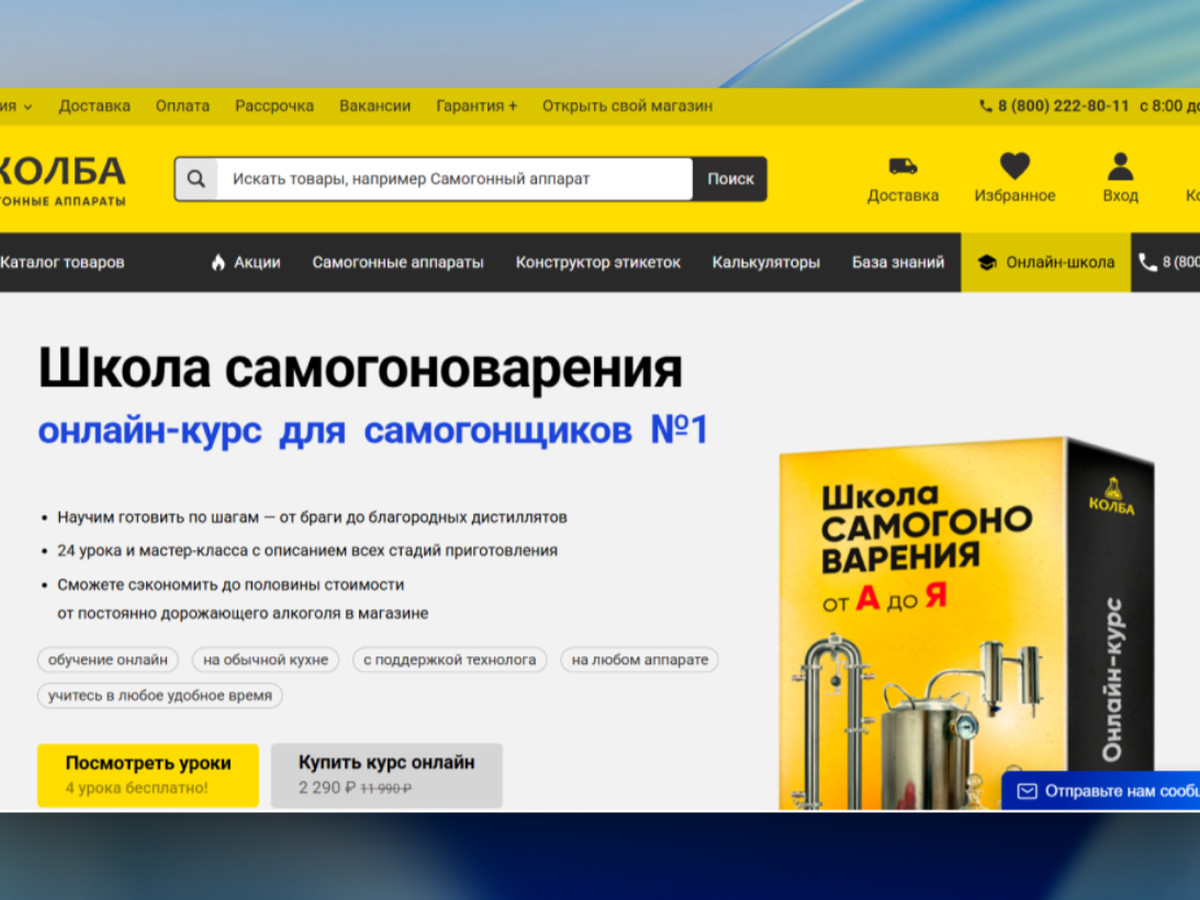This screenshot has width=1200, height=900.
Task: Click Открыть свой магазин link
Action: pyautogui.click(x=627, y=106)
